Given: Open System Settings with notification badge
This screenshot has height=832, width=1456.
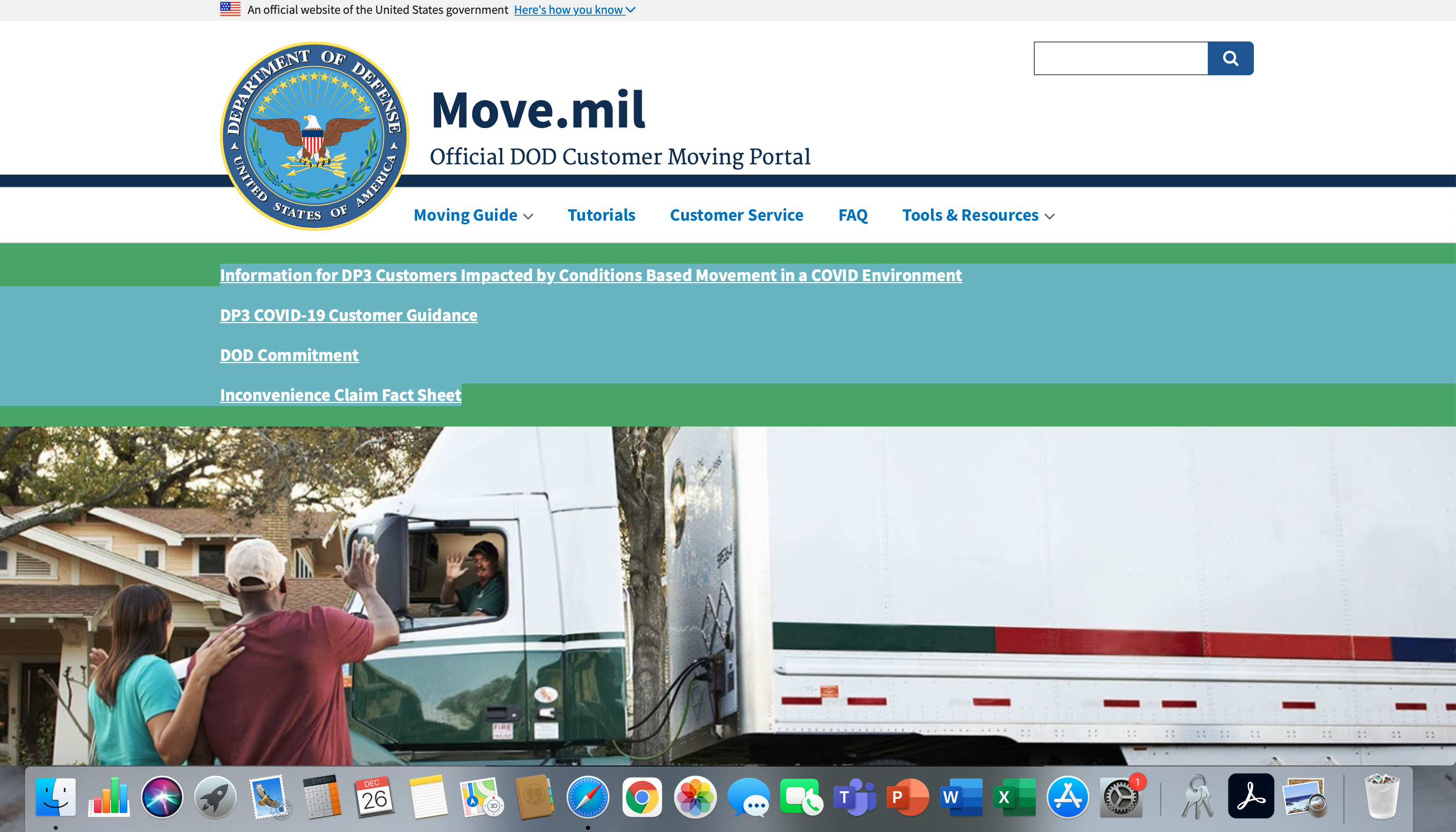Looking at the screenshot, I should coord(1121,796).
